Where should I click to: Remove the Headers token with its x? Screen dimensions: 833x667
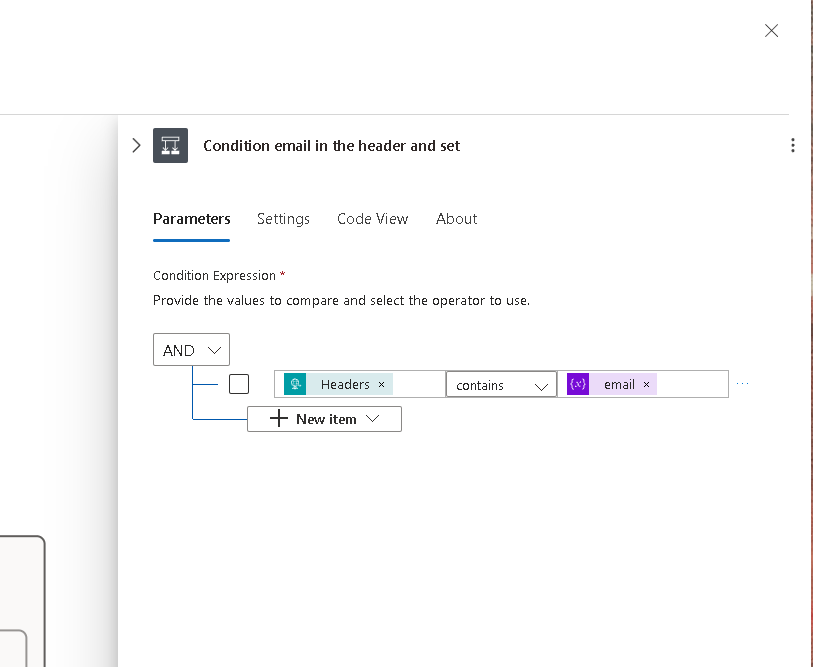tap(381, 384)
